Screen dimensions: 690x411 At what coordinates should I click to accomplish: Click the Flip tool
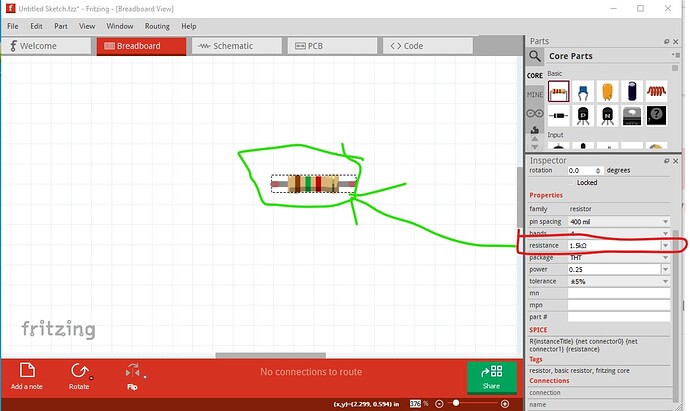133,376
